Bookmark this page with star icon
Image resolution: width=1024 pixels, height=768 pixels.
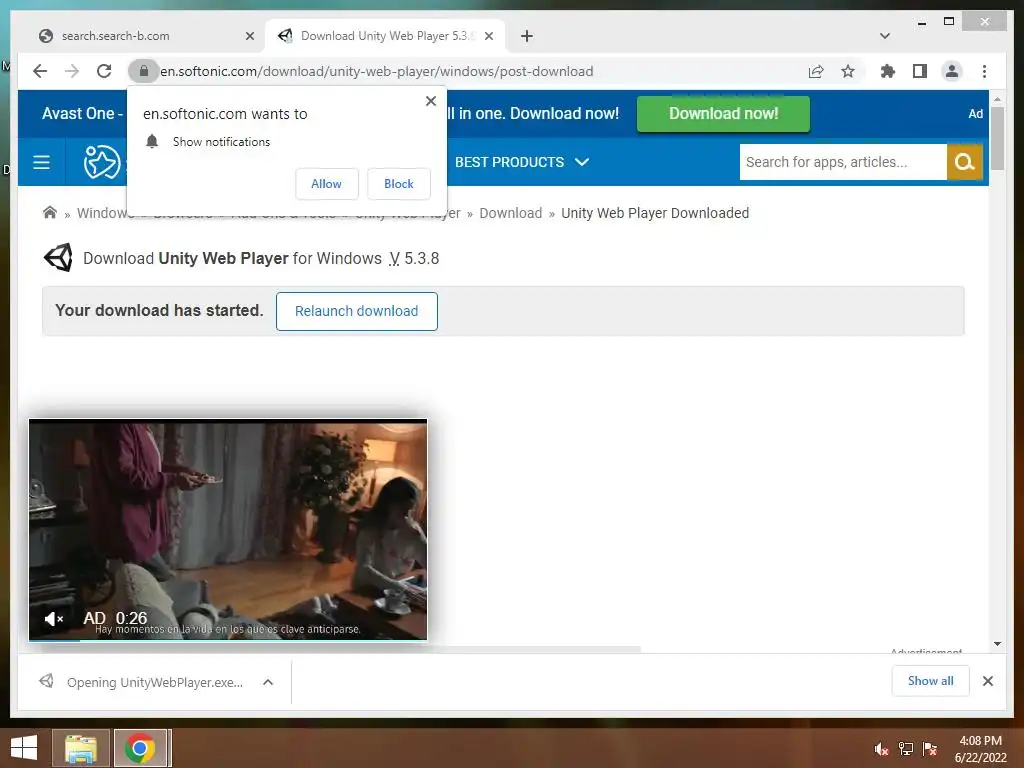pos(848,71)
